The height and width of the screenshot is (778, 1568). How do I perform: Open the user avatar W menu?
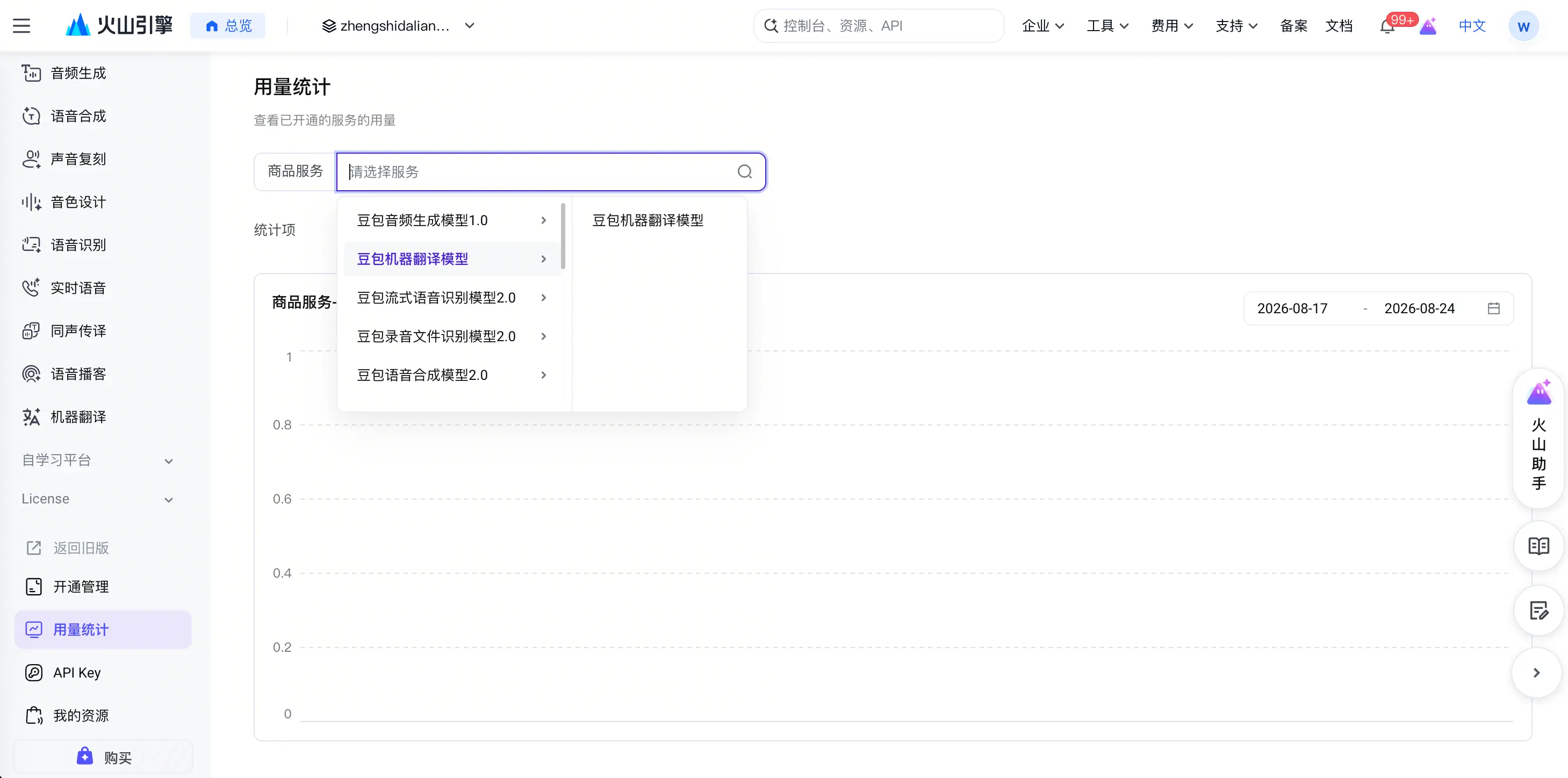pos(1523,26)
